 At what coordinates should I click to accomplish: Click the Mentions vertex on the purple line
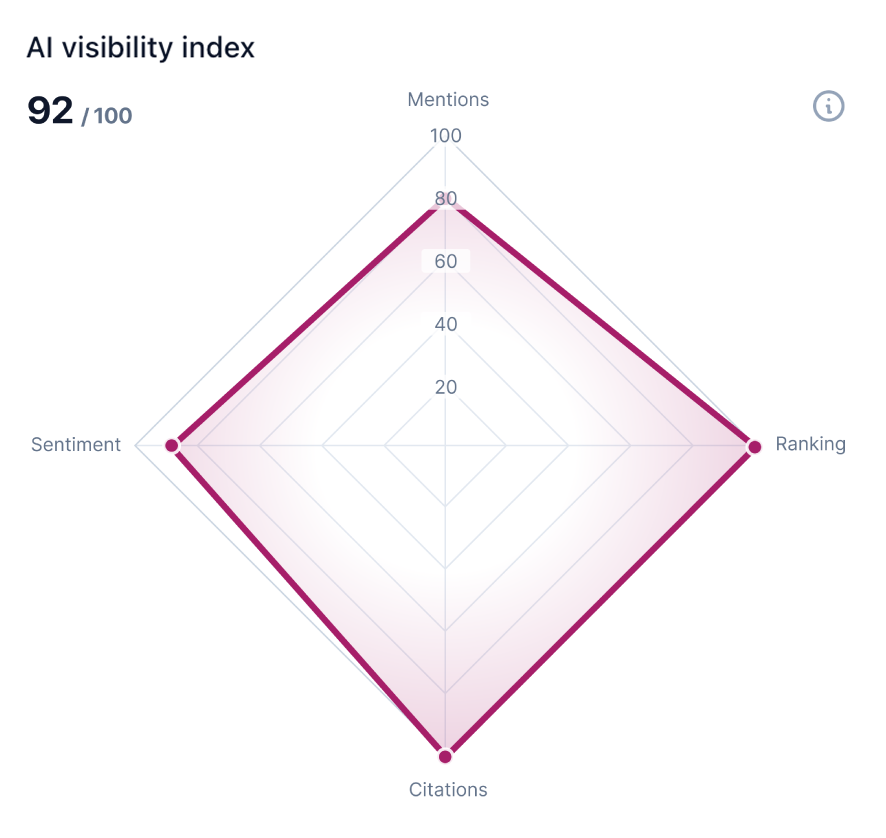445,205
